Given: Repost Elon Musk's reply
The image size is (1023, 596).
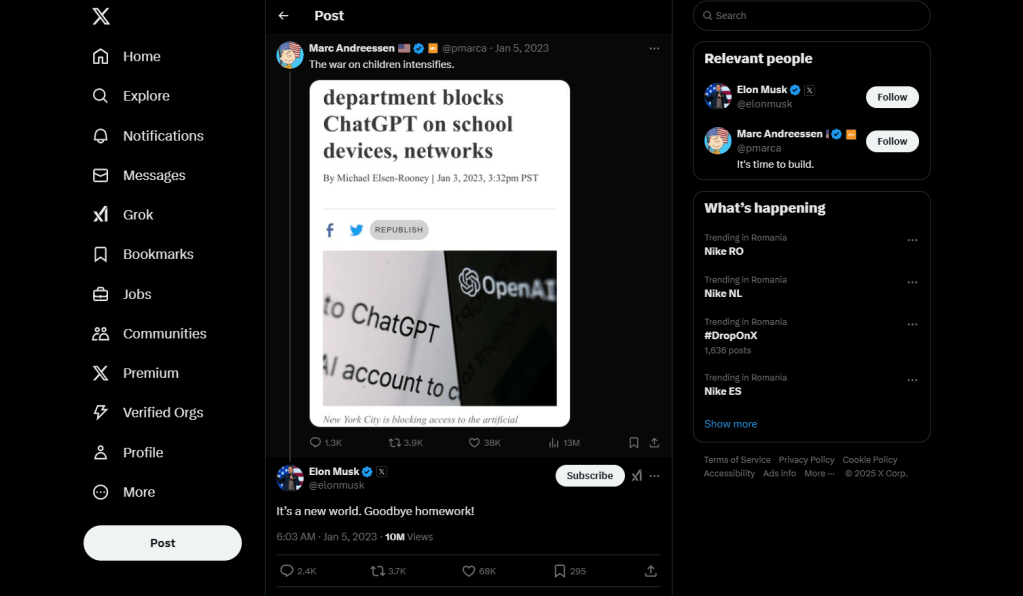Looking at the screenshot, I should click(x=377, y=571).
